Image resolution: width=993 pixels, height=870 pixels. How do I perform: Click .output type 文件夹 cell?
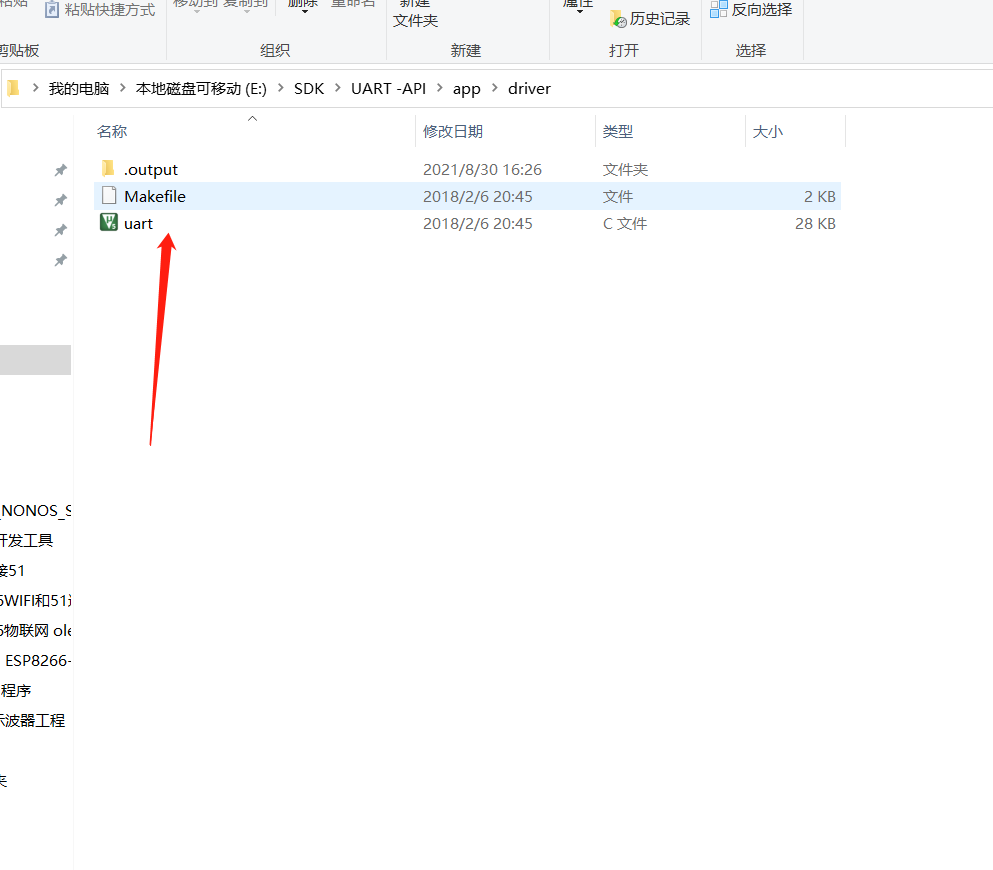tap(625, 170)
